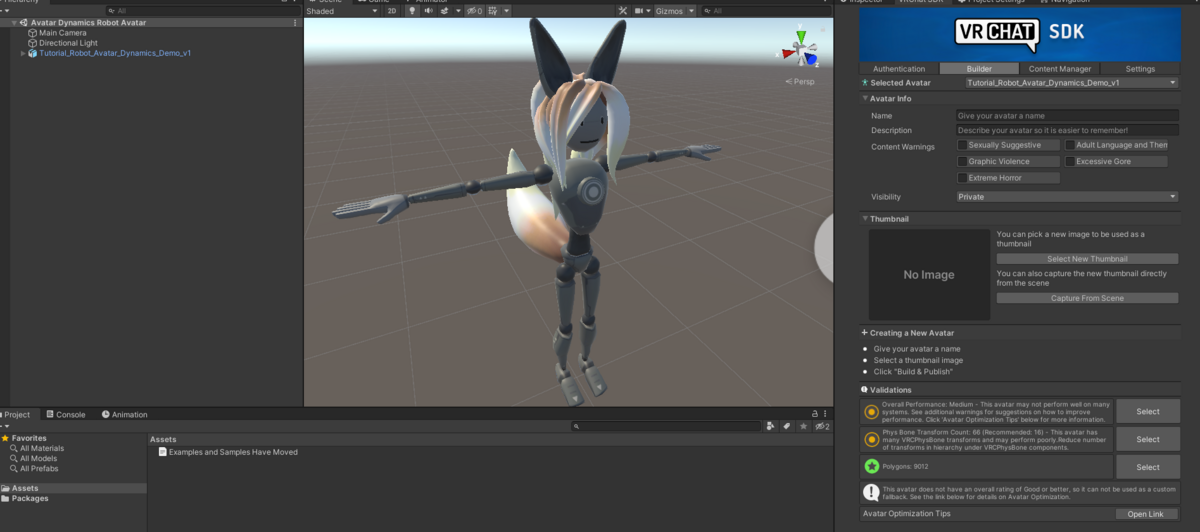
Task: Expand Tutorial_Robot_Avatar_Dynamics_Demo_v1 in Hierarchy
Action: (x=23, y=53)
